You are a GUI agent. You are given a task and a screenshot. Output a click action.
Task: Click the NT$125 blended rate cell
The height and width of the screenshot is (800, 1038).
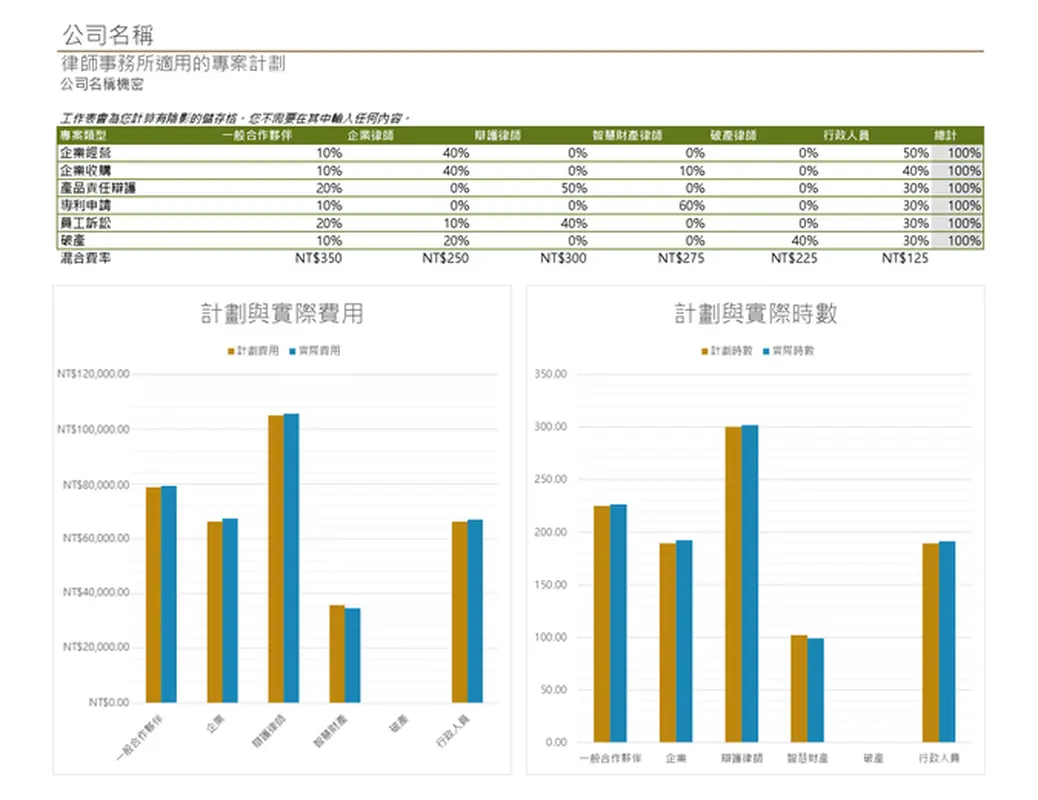point(904,259)
